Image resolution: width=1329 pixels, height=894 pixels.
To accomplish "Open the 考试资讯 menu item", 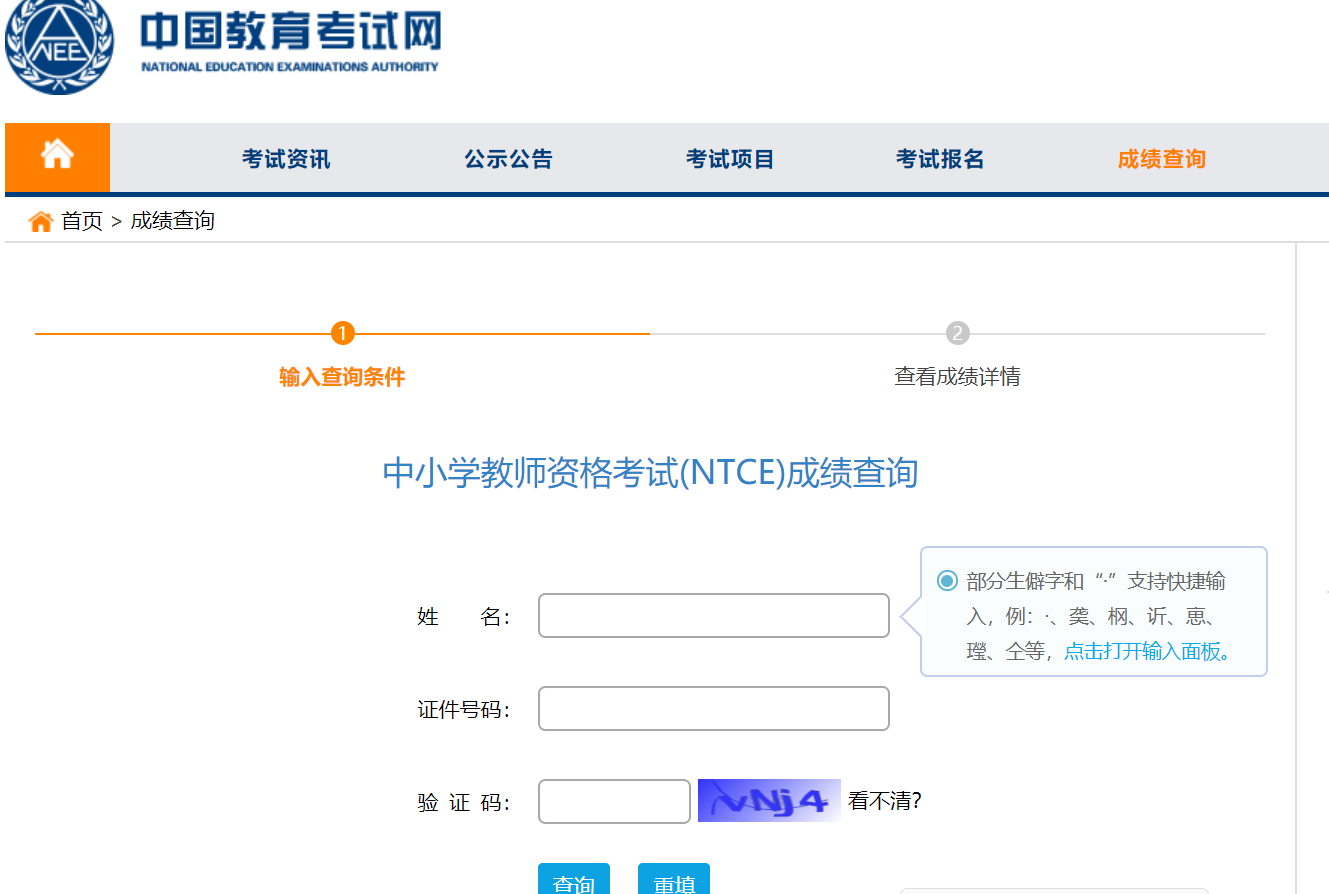I will [x=286, y=159].
